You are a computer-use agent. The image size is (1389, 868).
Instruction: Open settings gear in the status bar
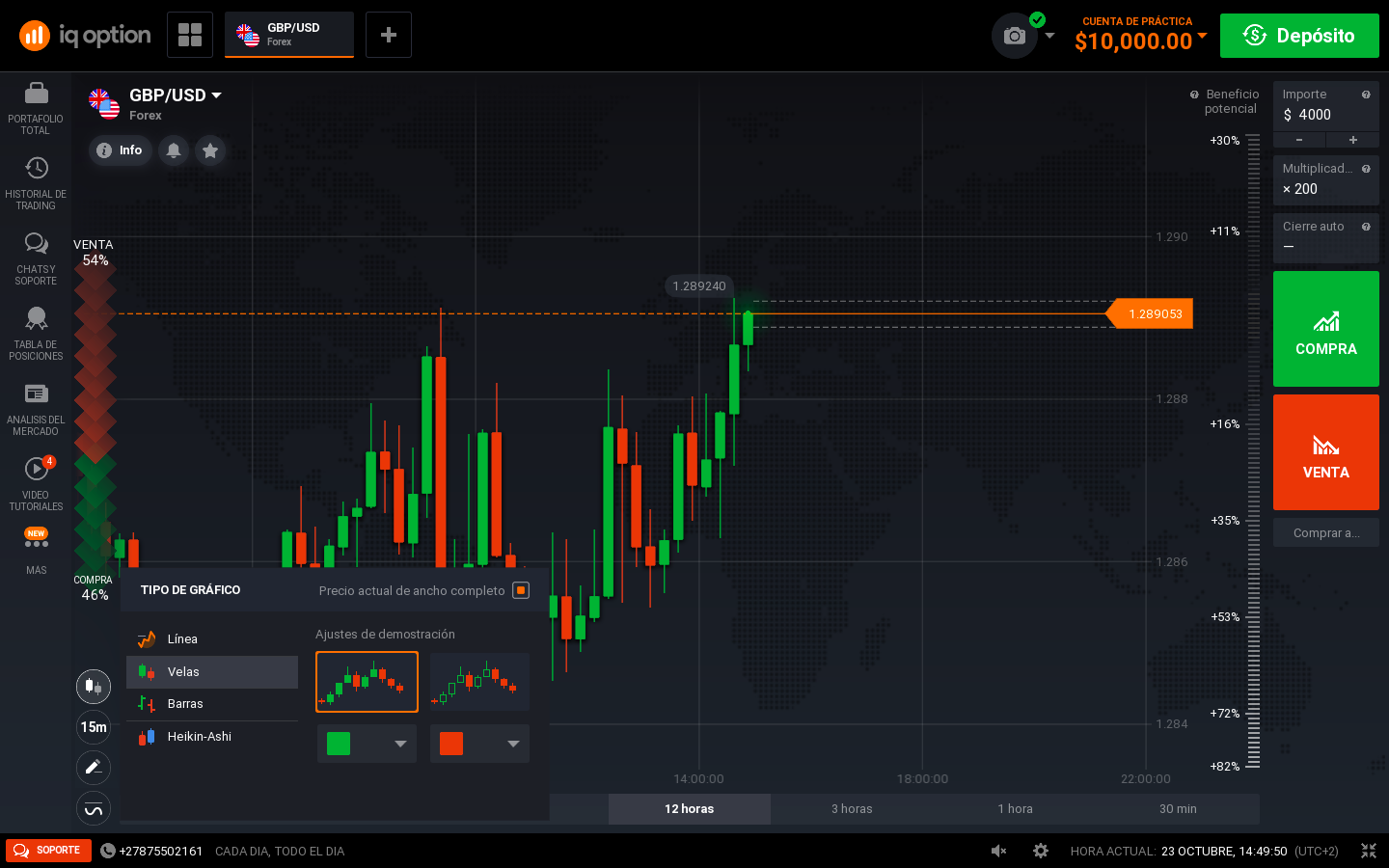tap(1041, 851)
